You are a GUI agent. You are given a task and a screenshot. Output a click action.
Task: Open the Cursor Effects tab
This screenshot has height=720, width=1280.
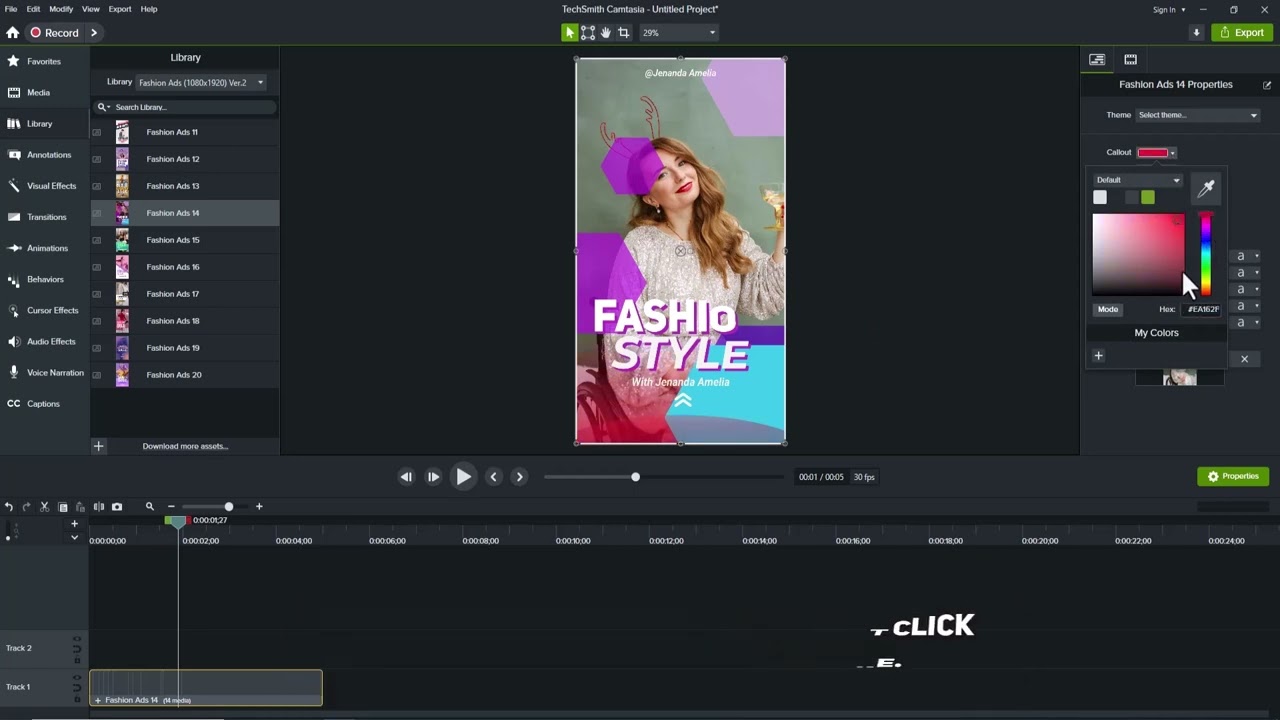pyautogui.click(x=45, y=310)
